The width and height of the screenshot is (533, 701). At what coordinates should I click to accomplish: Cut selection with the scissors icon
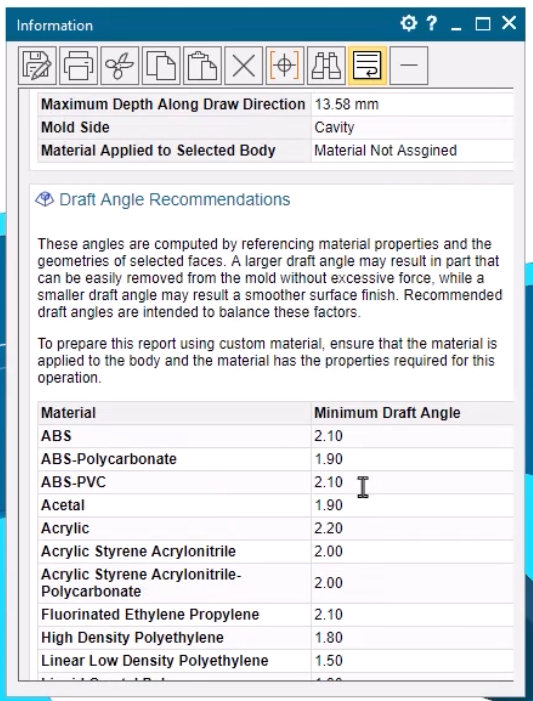[120, 66]
